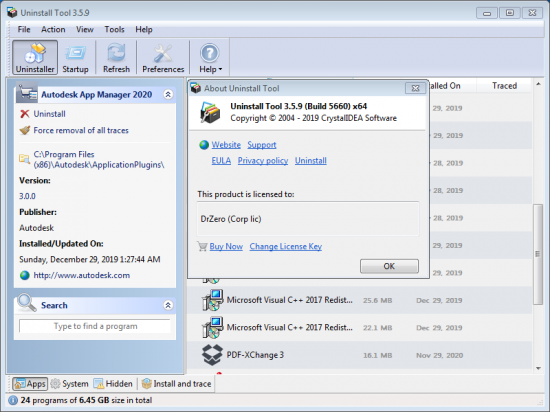Viewport: 550px width, 412px height.
Task: Click the folder icon beside install path
Action: click(24, 159)
